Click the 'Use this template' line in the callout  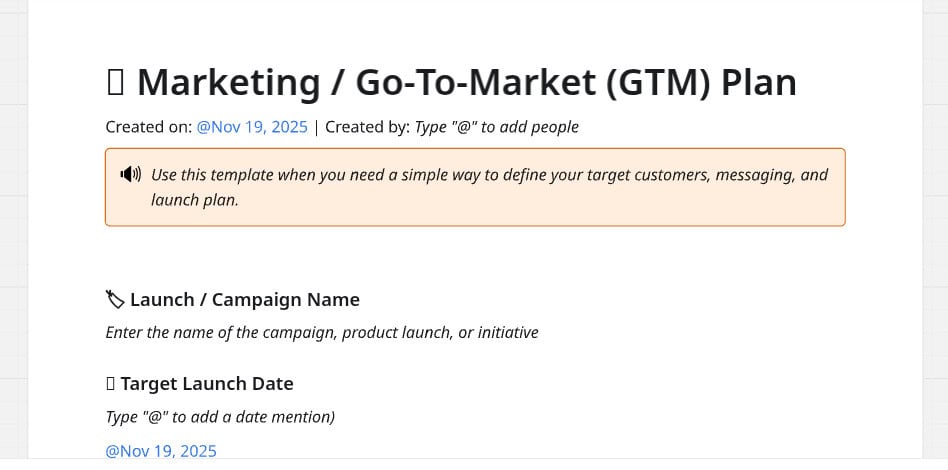pyautogui.click(x=489, y=175)
